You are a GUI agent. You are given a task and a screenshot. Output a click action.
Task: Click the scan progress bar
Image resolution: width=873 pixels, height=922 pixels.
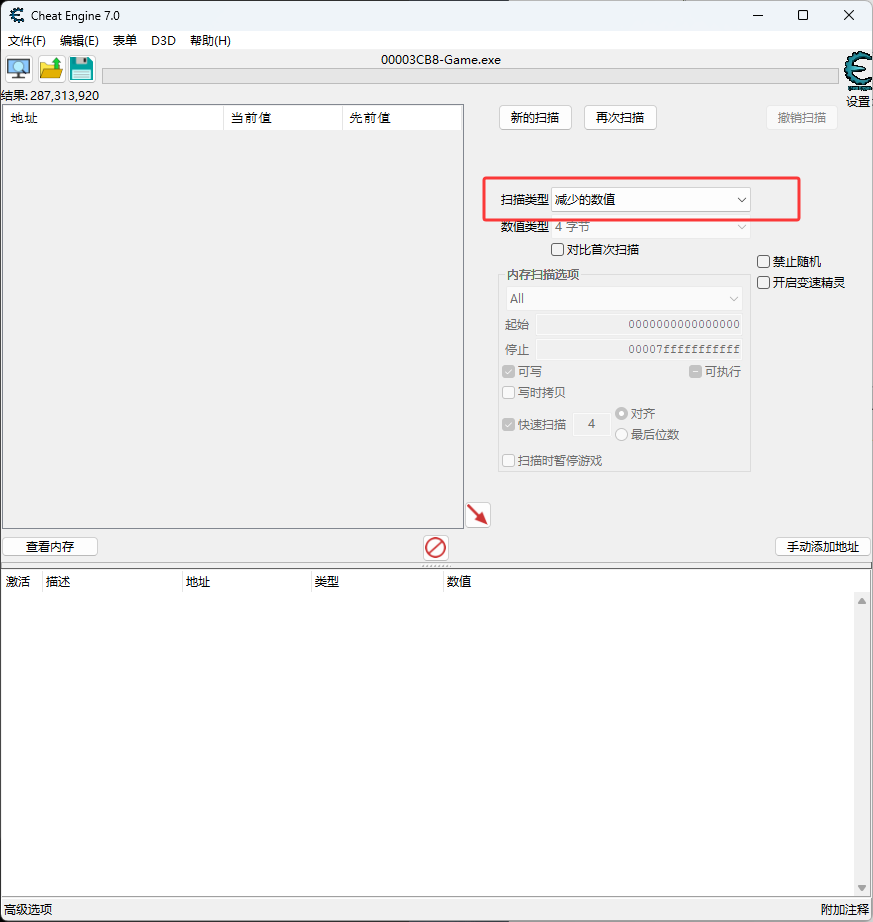pos(470,76)
